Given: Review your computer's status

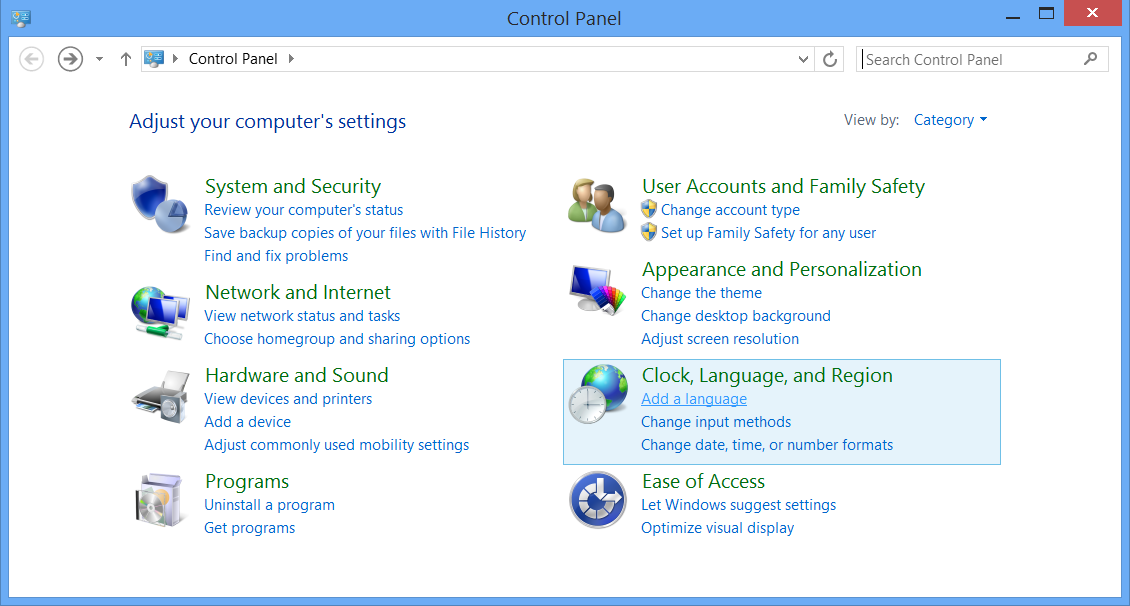Looking at the screenshot, I should (x=303, y=210).
